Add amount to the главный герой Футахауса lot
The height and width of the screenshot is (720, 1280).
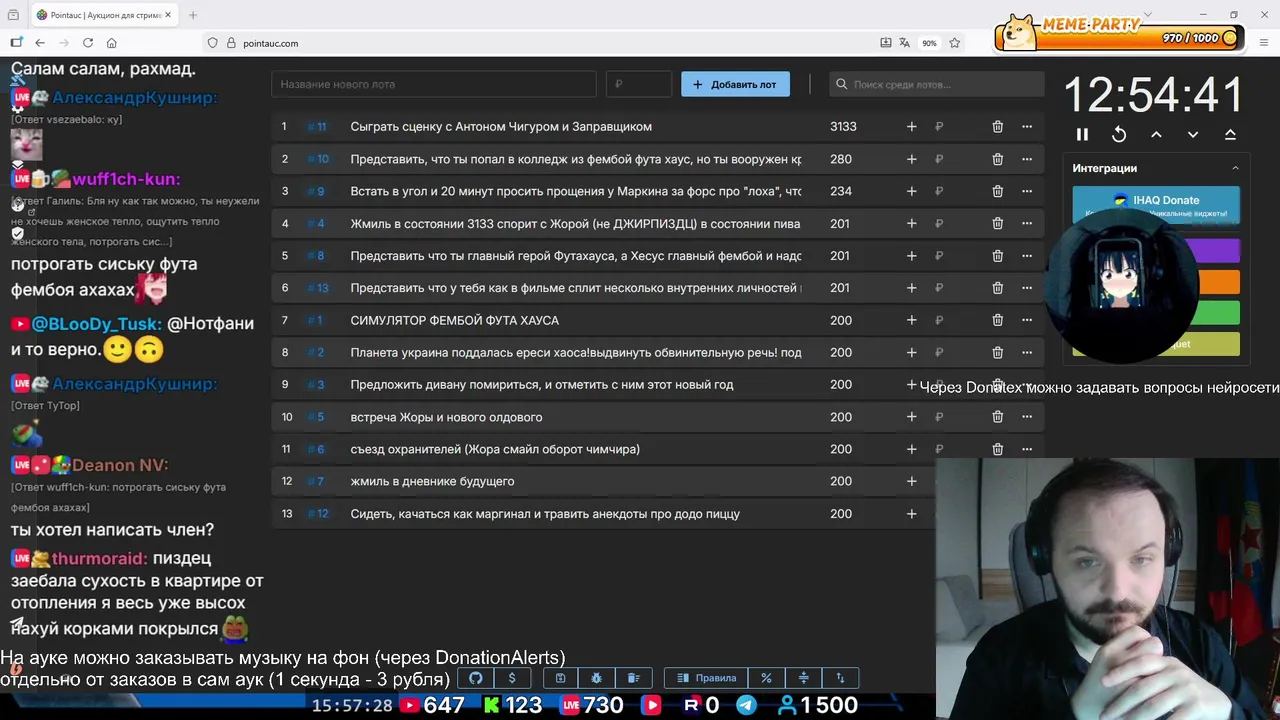pos(911,256)
